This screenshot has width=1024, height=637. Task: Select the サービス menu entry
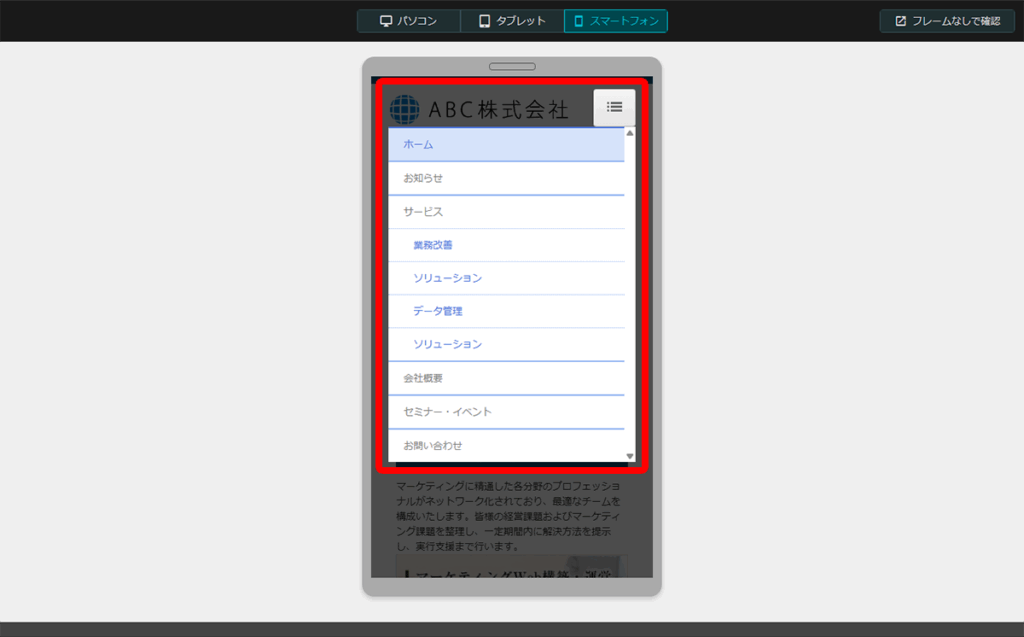coord(423,212)
